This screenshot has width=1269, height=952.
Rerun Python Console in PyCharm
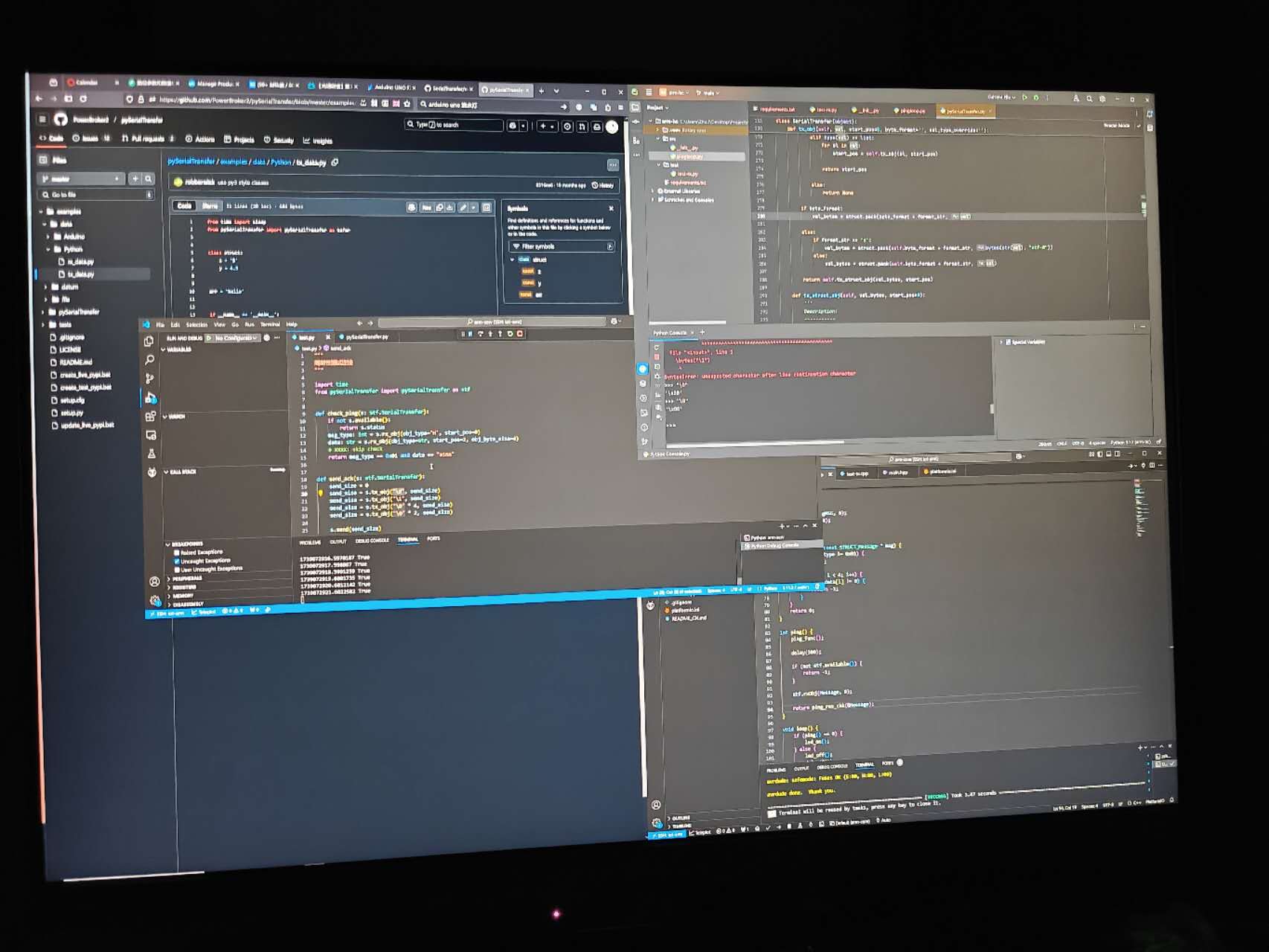pos(656,347)
